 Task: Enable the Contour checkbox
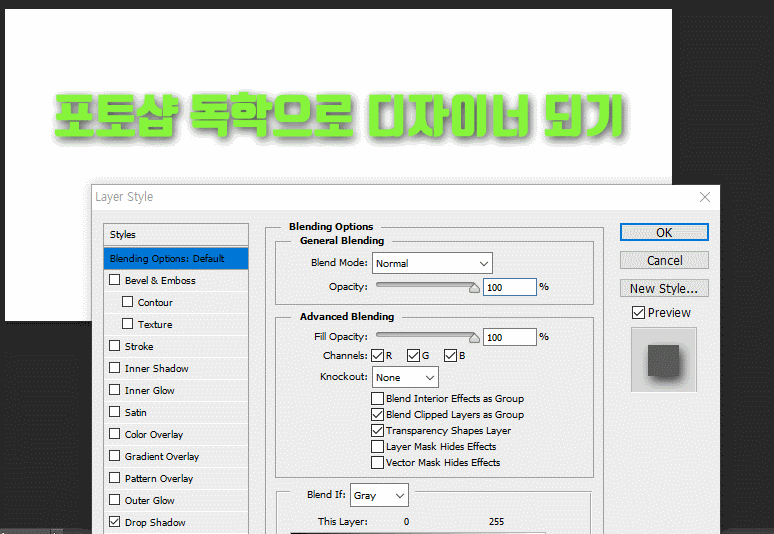[x=127, y=302]
